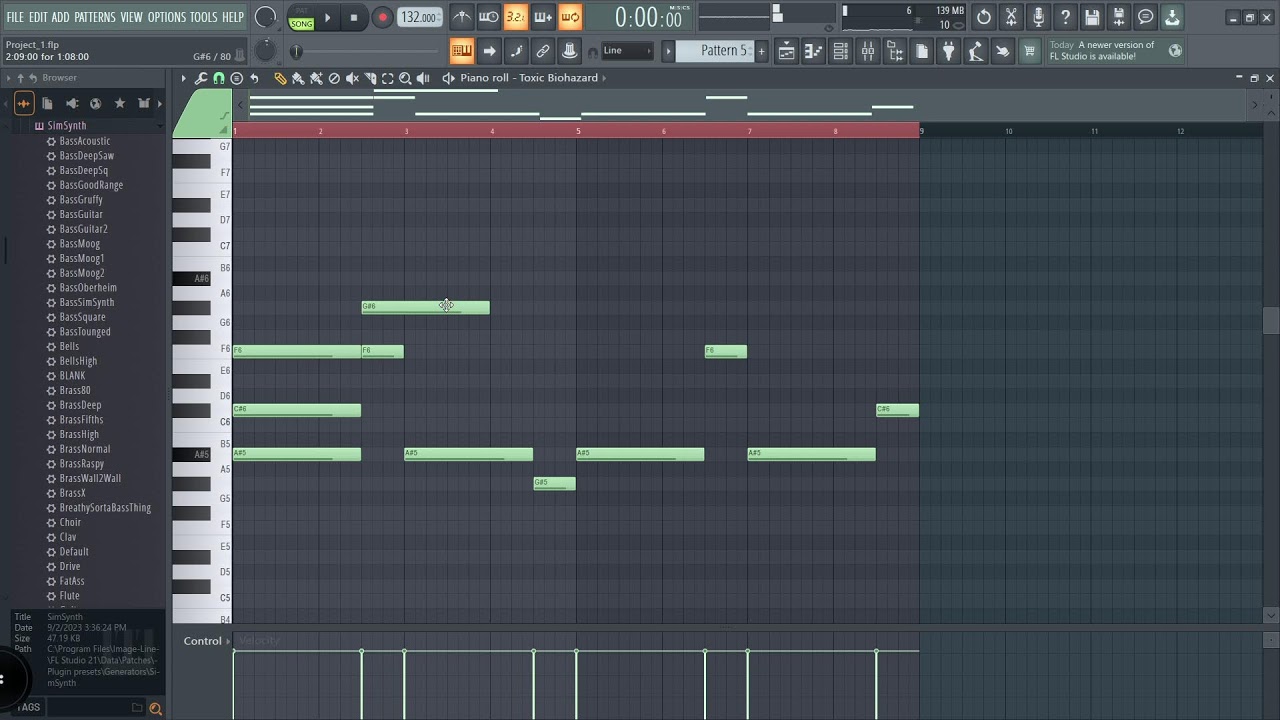Open the piano roll tools wrench menu
Image resolution: width=1280 pixels, height=720 pixels.
pos(201,78)
